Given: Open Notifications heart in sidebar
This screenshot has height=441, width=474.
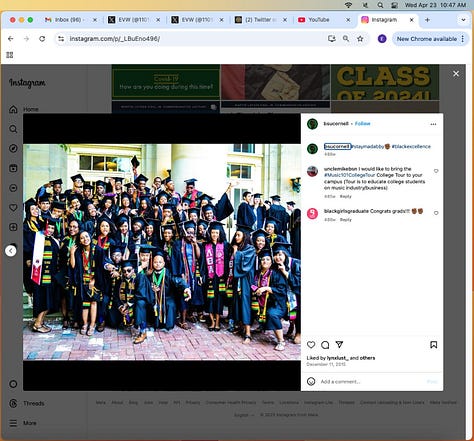Looking at the screenshot, I should (x=13, y=207).
